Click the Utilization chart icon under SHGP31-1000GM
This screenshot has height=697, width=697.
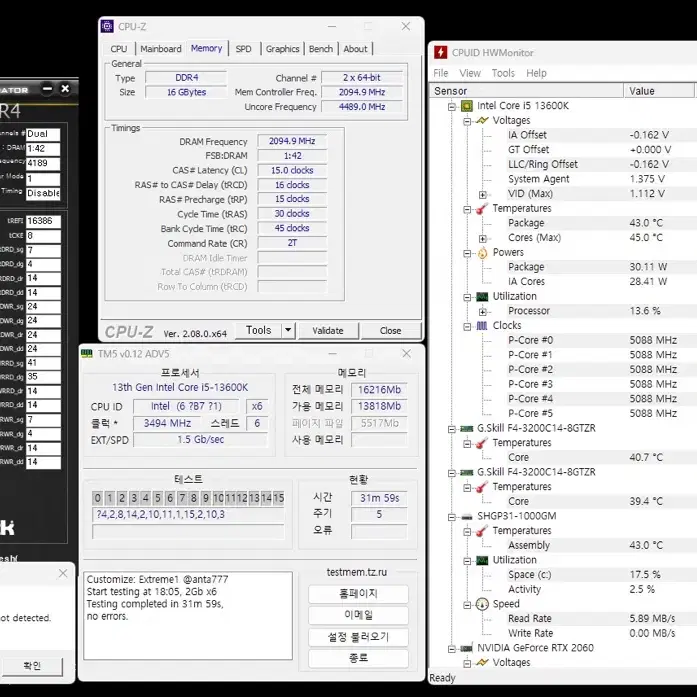pos(482,560)
